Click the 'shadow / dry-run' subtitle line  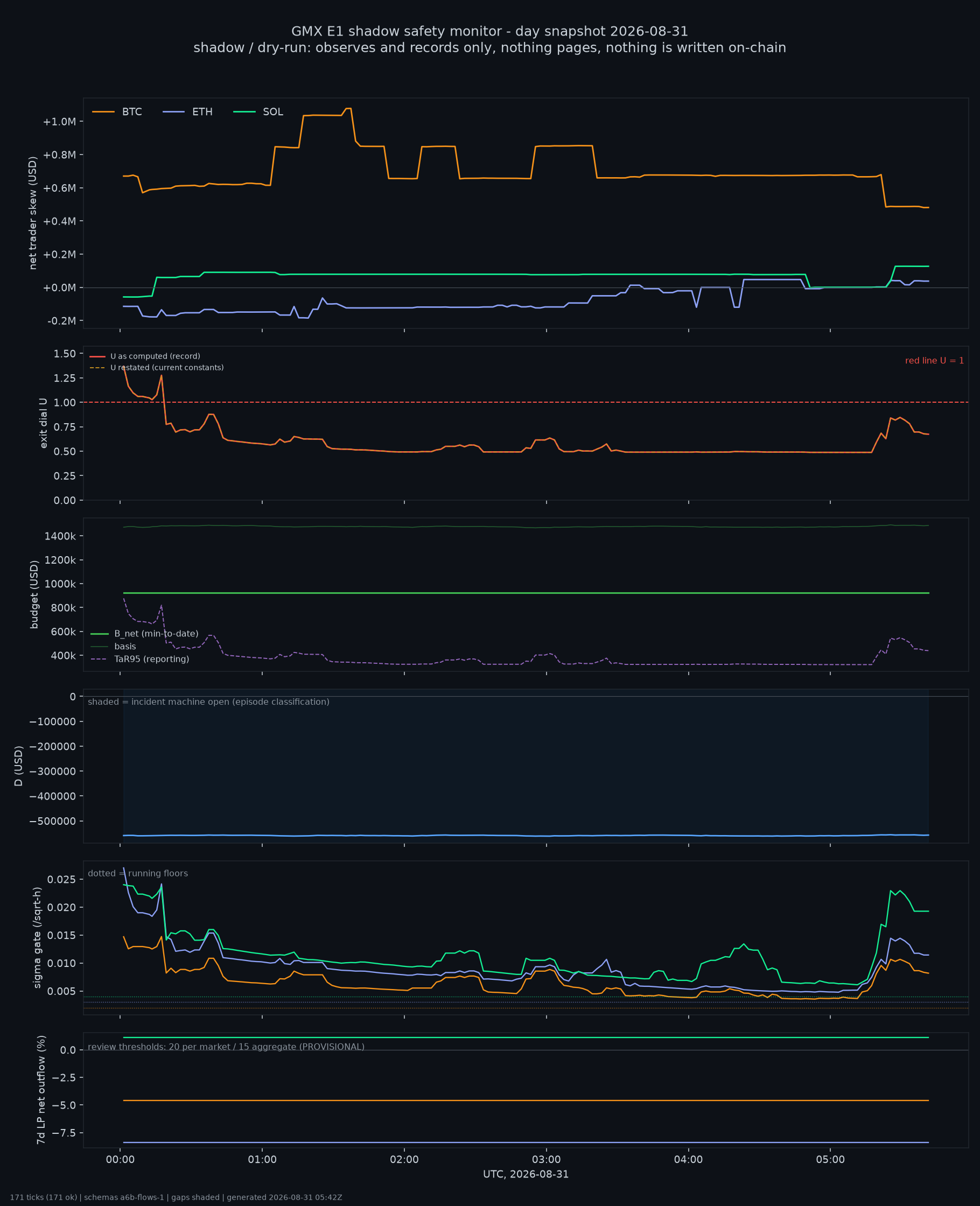pyautogui.click(x=490, y=47)
